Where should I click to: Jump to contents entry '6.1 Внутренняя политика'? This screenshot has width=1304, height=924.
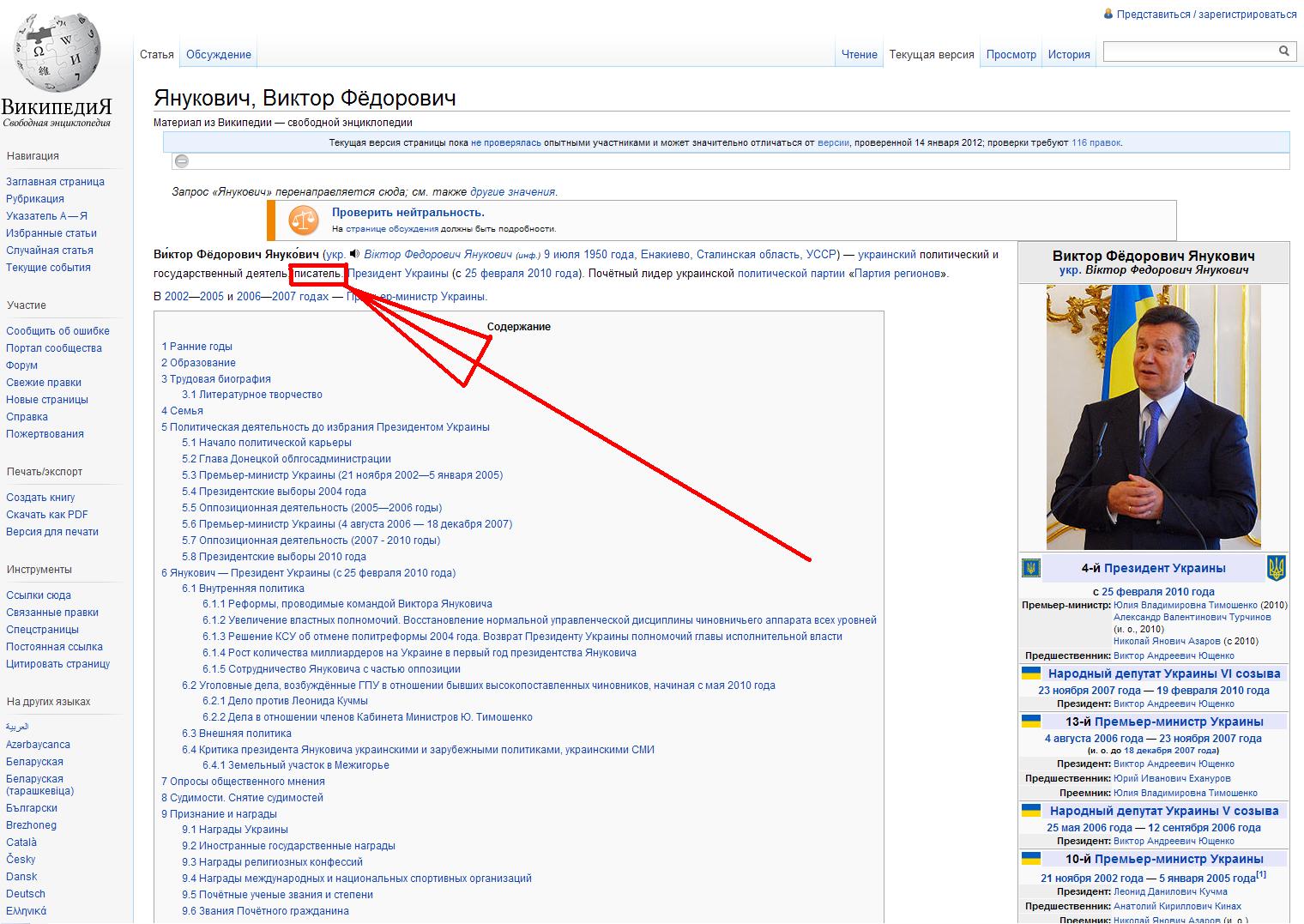coord(243,589)
